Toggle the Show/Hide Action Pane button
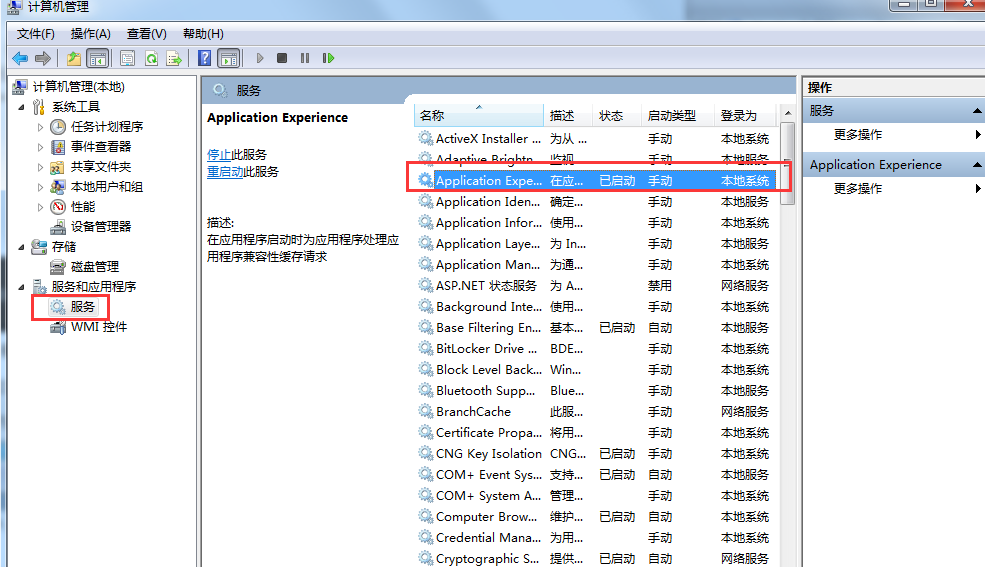This screenshot has width=985, height=567. [x=228, y=58]
